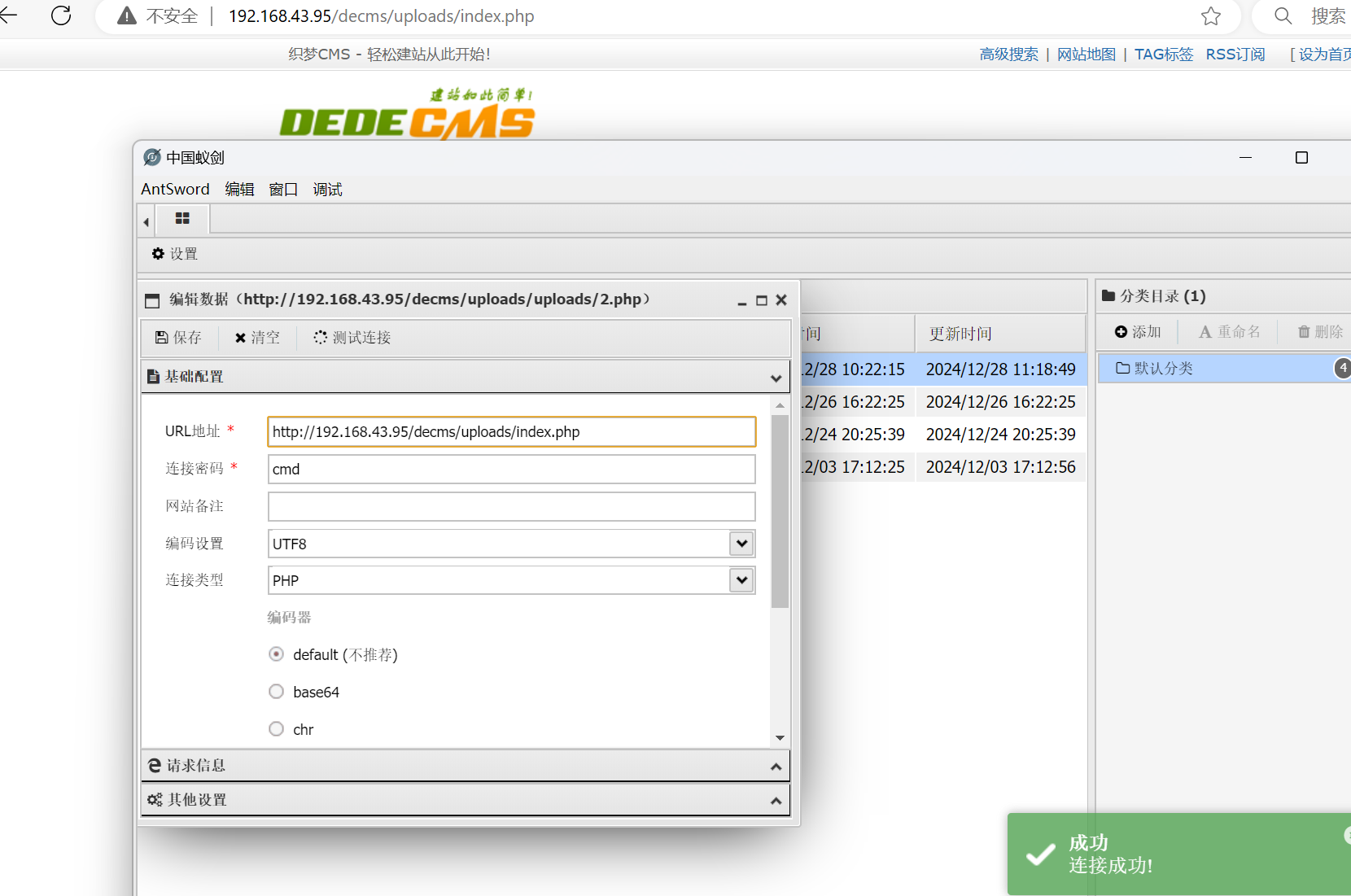1351x896 pixels.
Task: Maximize the edit data dialog
Action: pos(762,300)
